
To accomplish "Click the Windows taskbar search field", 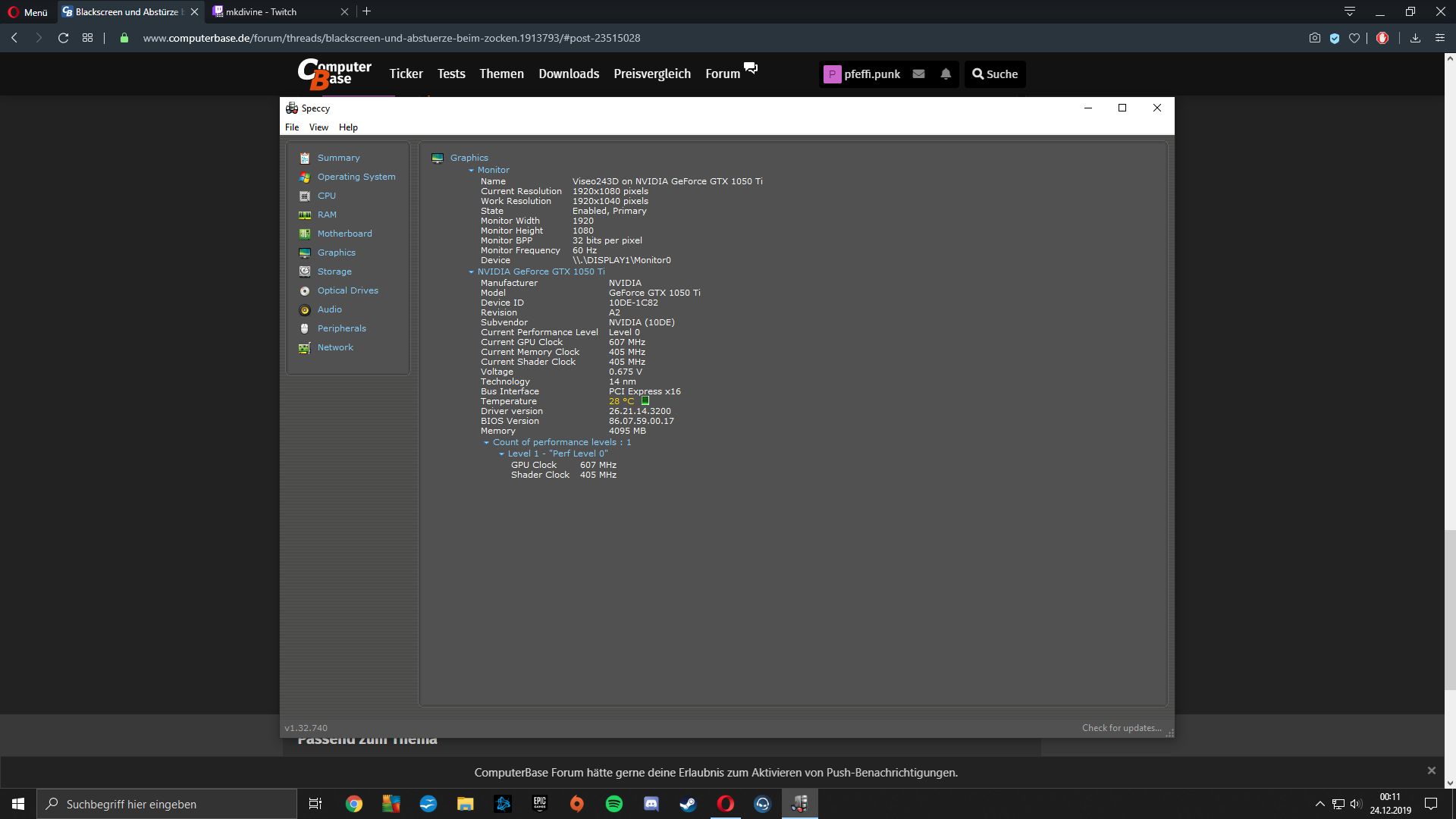I will (167, 804).
